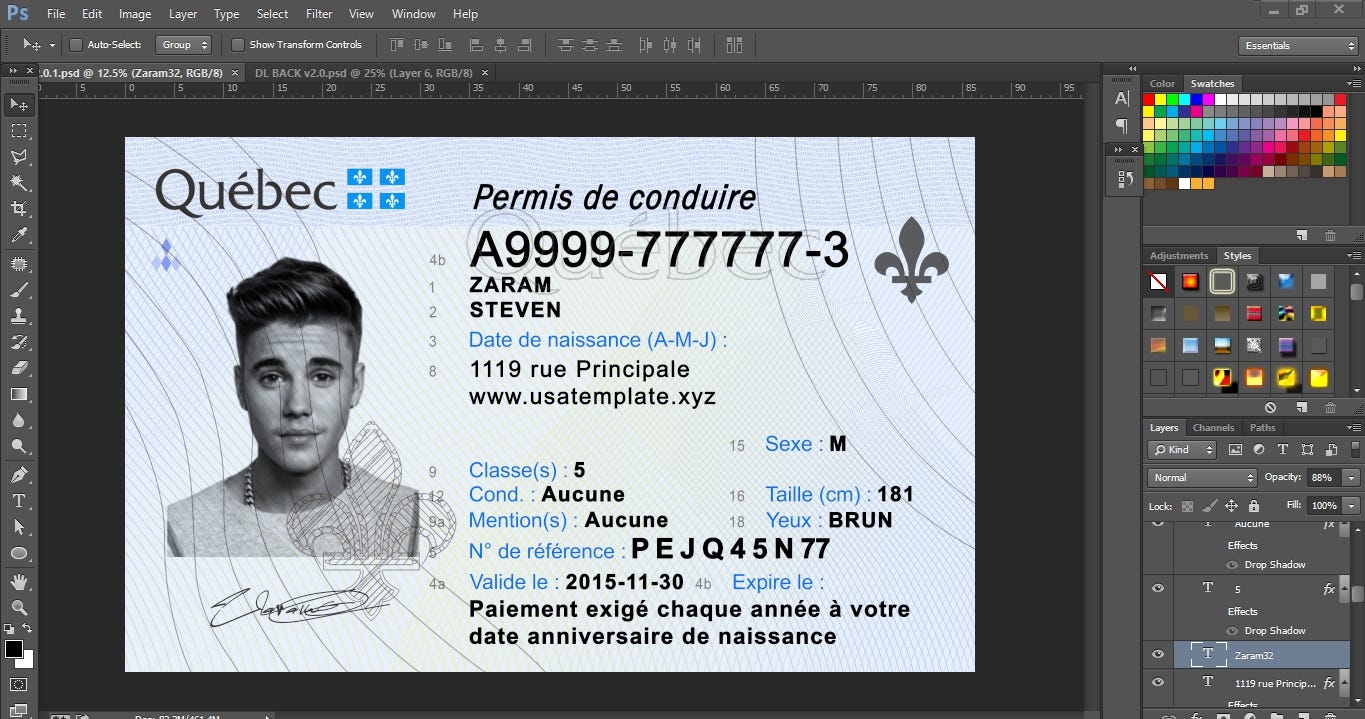Select the Move tool in the toolbox
The image size is (1365, 719).
(x=19, y=104)
